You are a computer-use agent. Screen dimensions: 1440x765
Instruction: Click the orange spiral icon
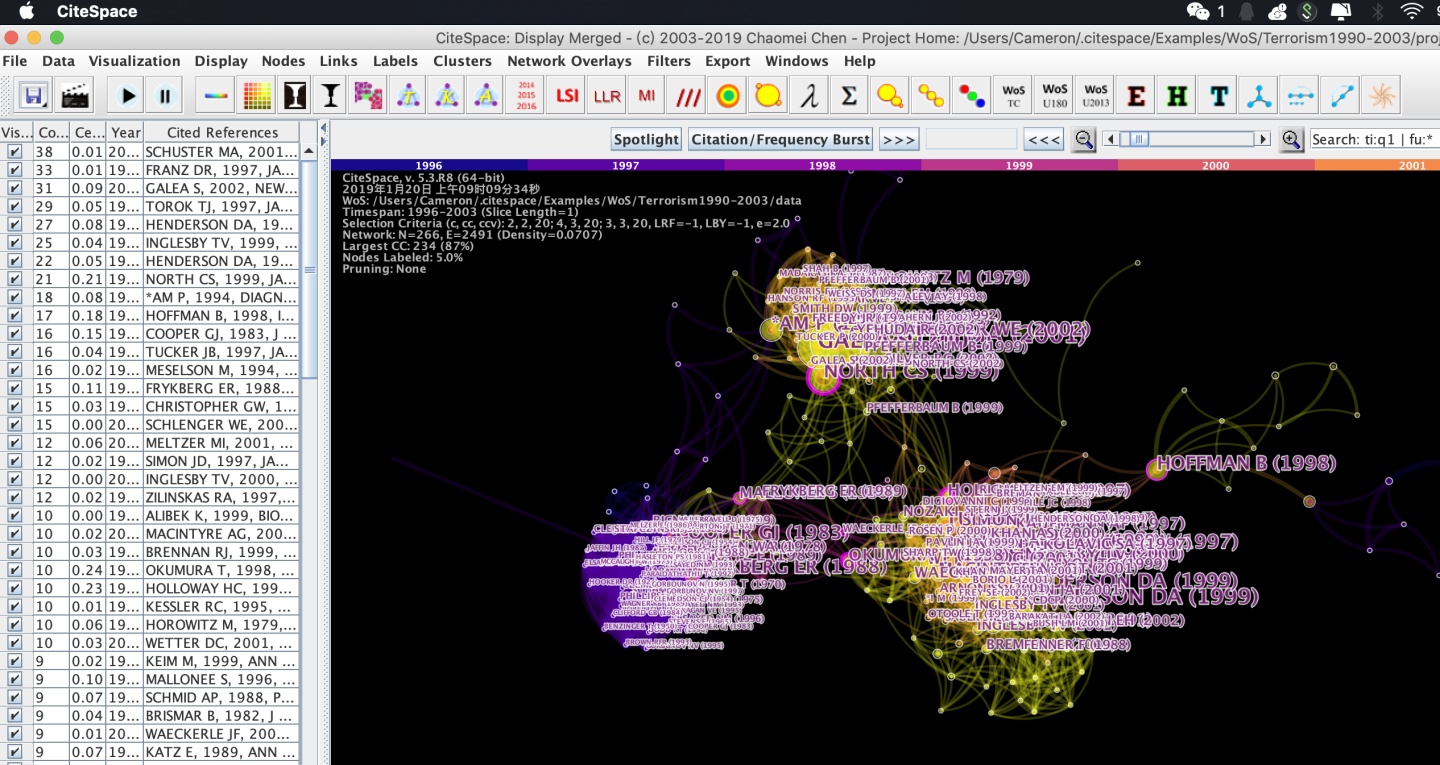[x=1382, y=96]
